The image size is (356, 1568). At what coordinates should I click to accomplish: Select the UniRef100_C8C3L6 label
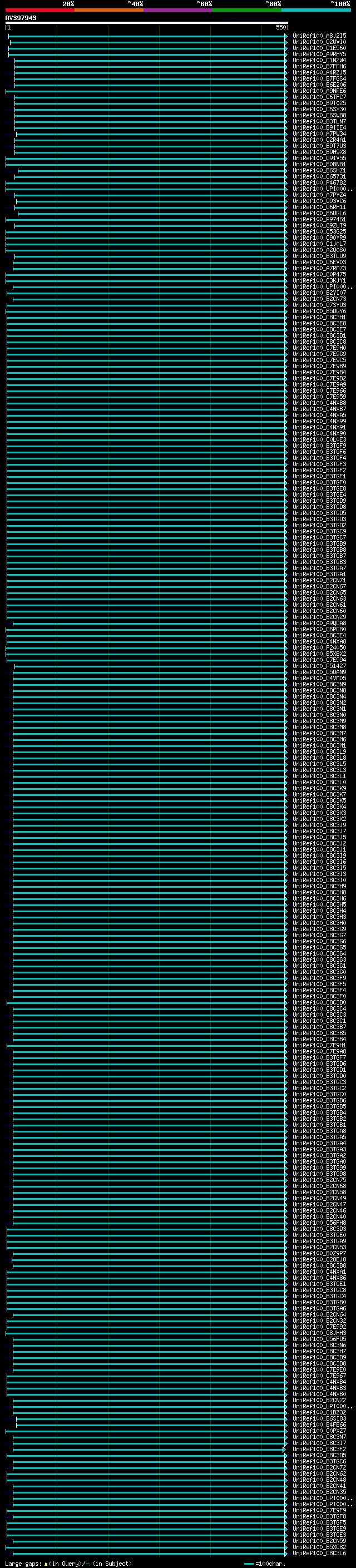click(319, 1553)
